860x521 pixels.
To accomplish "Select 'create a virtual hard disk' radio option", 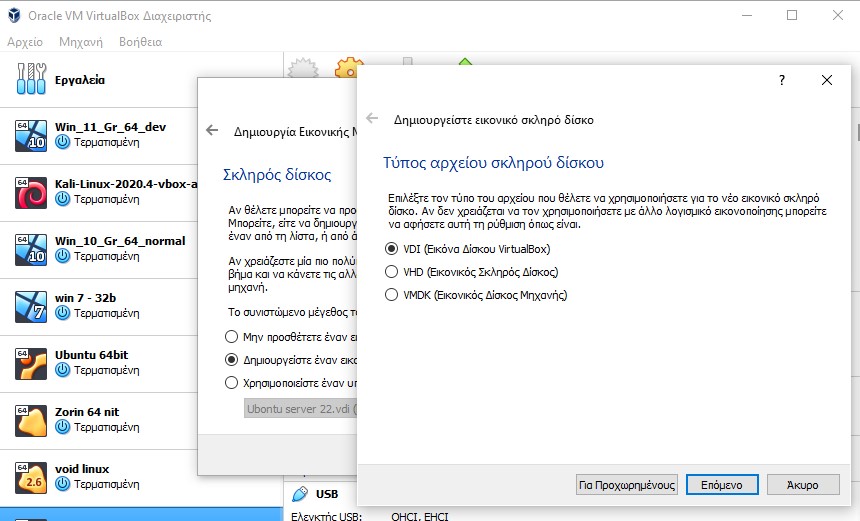I will point(231,360).
